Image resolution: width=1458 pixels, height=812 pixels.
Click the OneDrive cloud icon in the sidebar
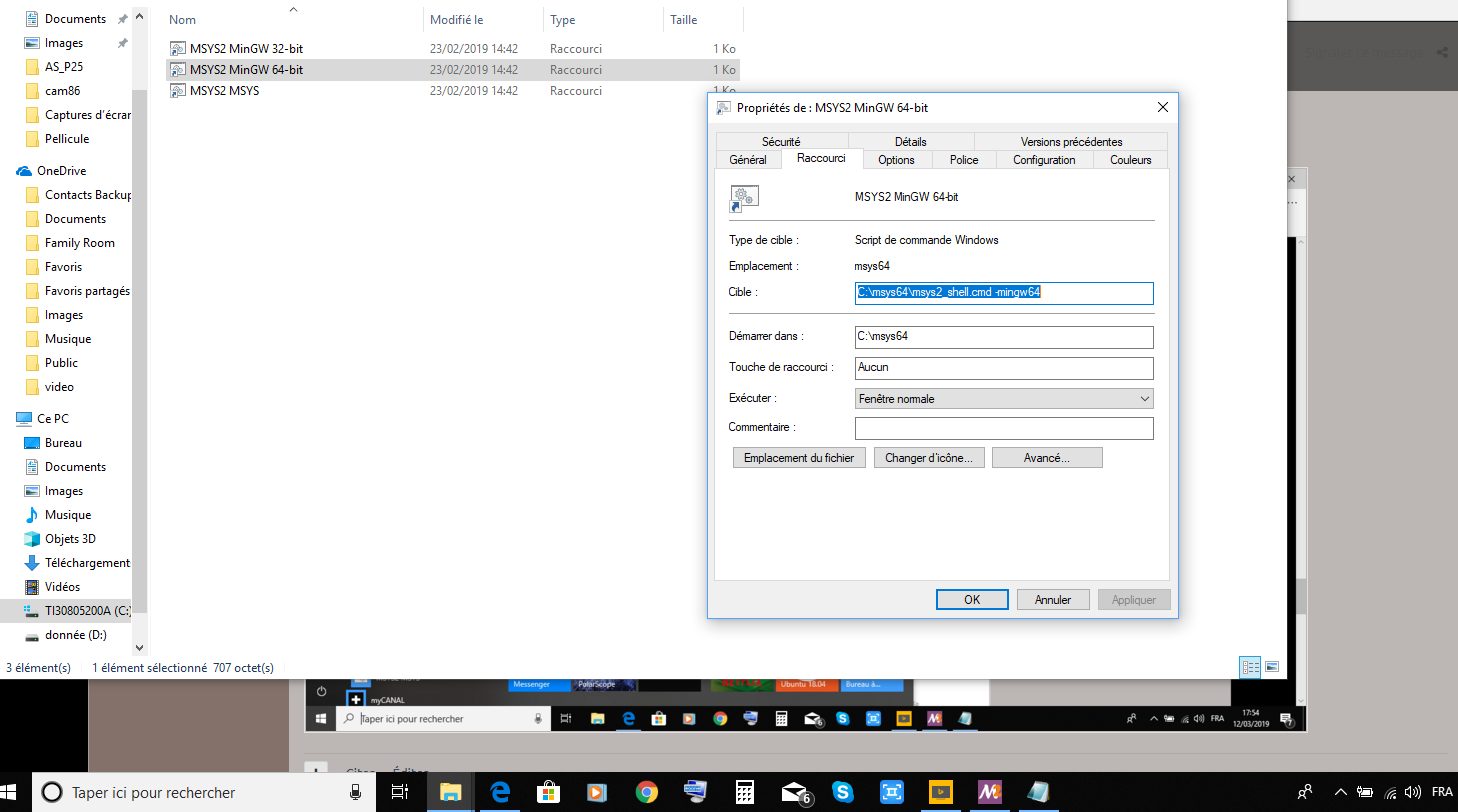pos(24,171)
